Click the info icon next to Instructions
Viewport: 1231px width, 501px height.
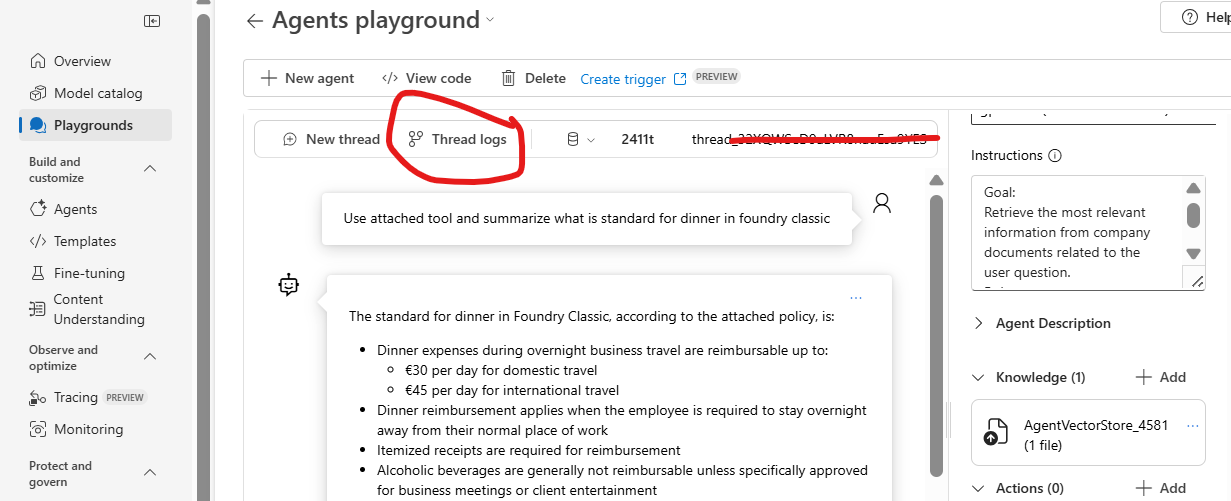point(1055,156)
